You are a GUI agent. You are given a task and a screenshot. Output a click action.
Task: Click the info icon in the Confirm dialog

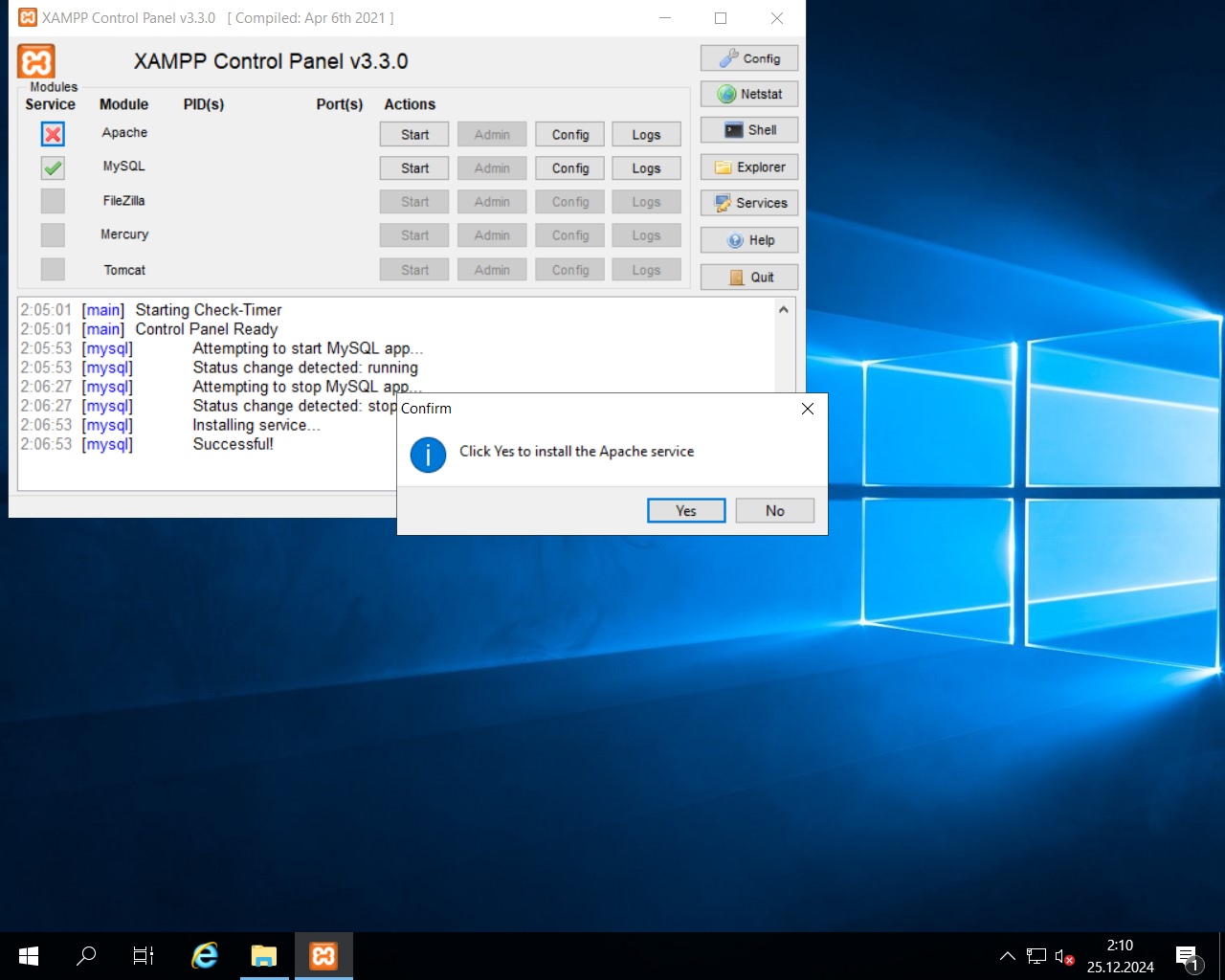click(428, 455)
